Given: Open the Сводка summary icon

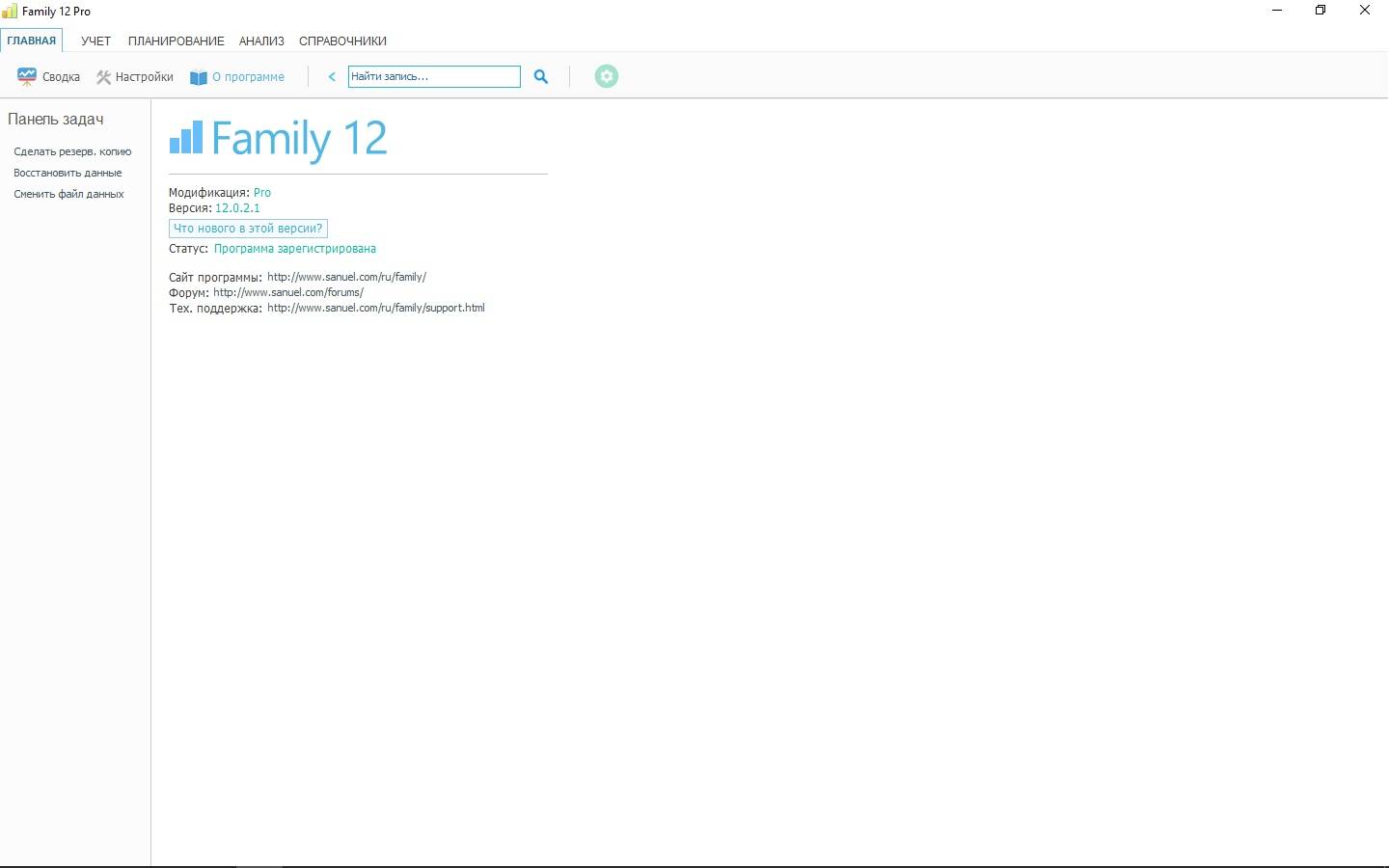Looking at the screenshot, I should [x=26, y=77].
